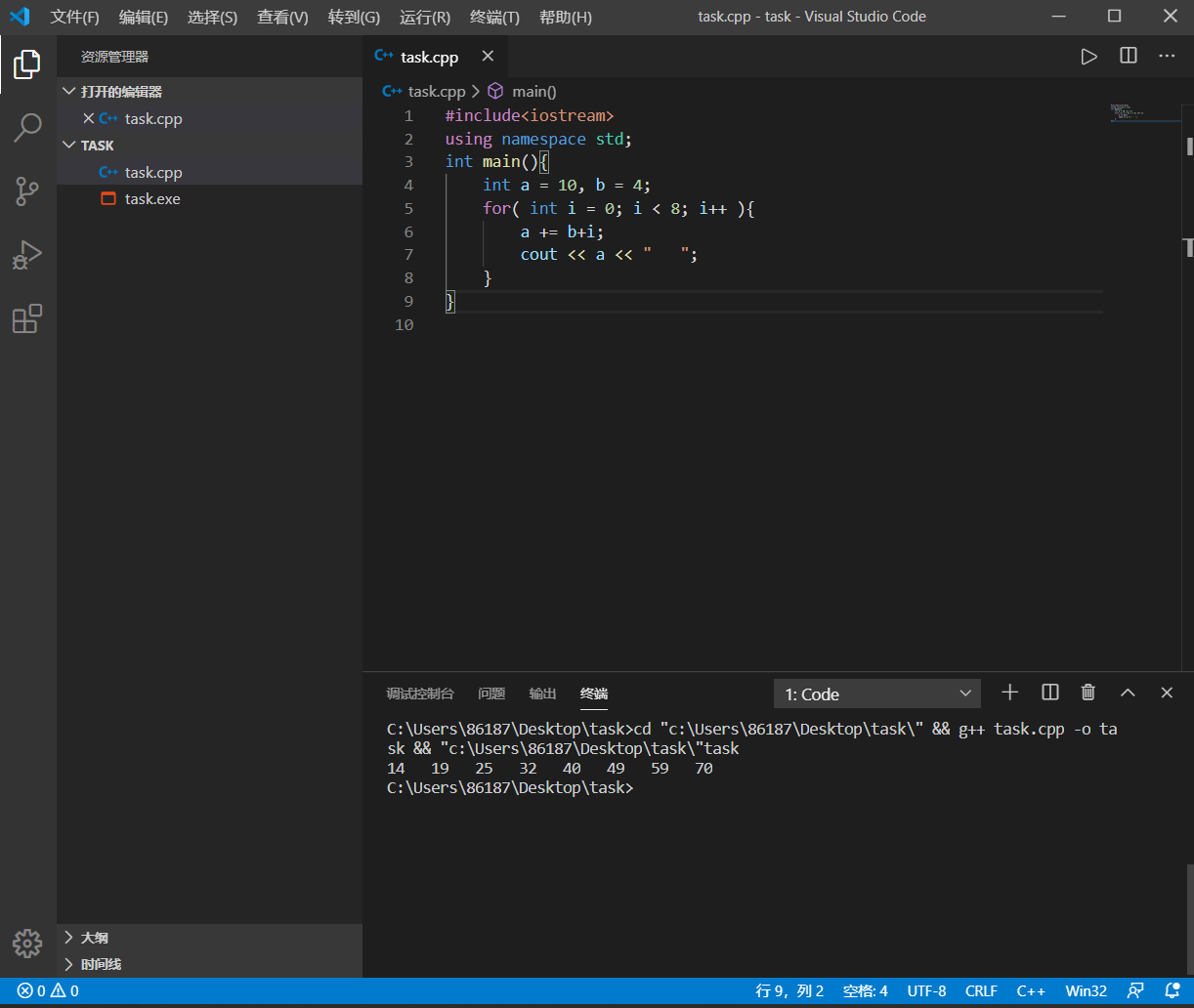The width and height of the screenshot is (1194, 1008).
Task: Switch to the 问题 panel tab
Action: (491, 693)
